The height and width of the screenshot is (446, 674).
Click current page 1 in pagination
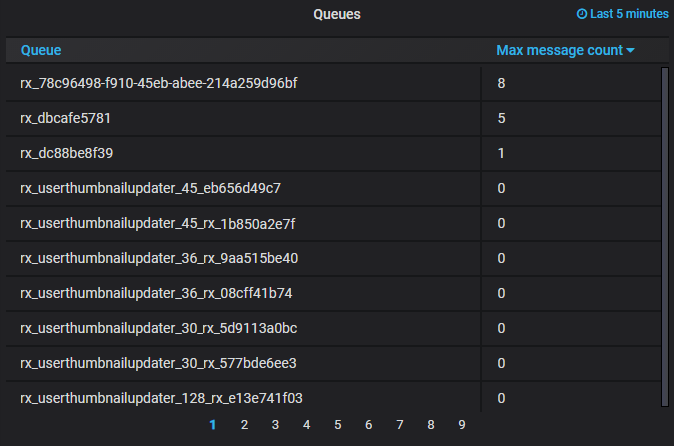click(213, 425)
